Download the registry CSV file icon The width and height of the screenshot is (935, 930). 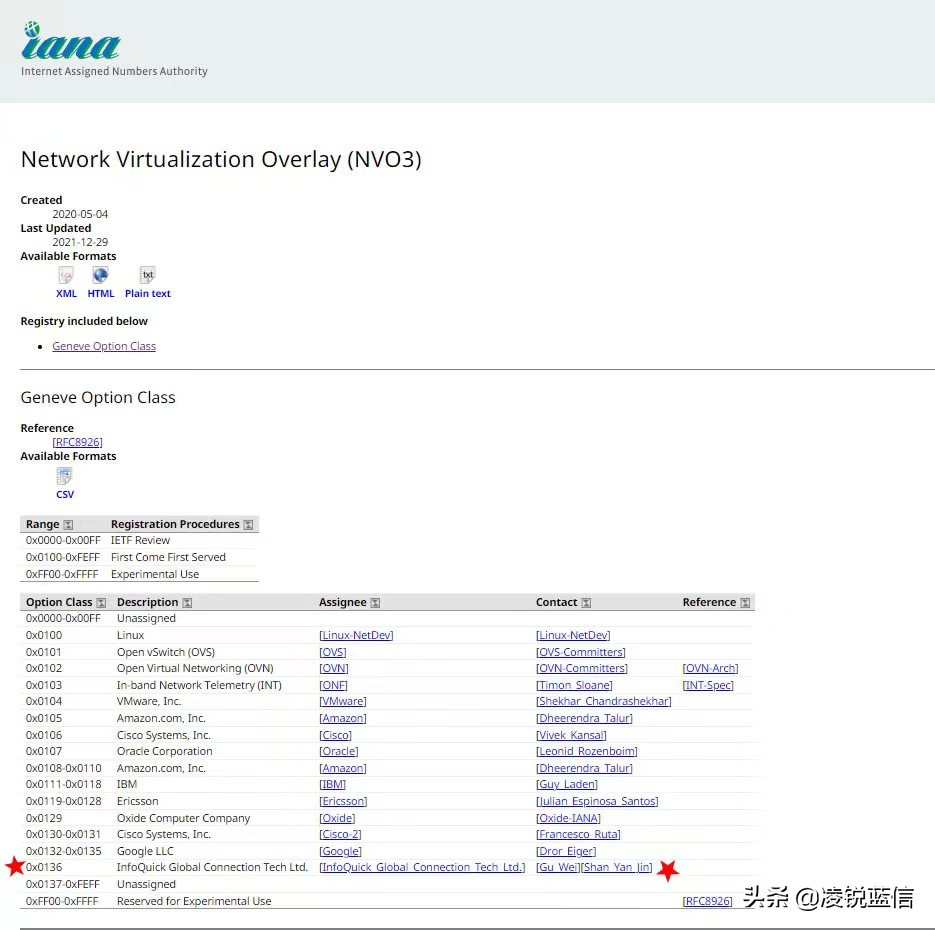[65, 477]
